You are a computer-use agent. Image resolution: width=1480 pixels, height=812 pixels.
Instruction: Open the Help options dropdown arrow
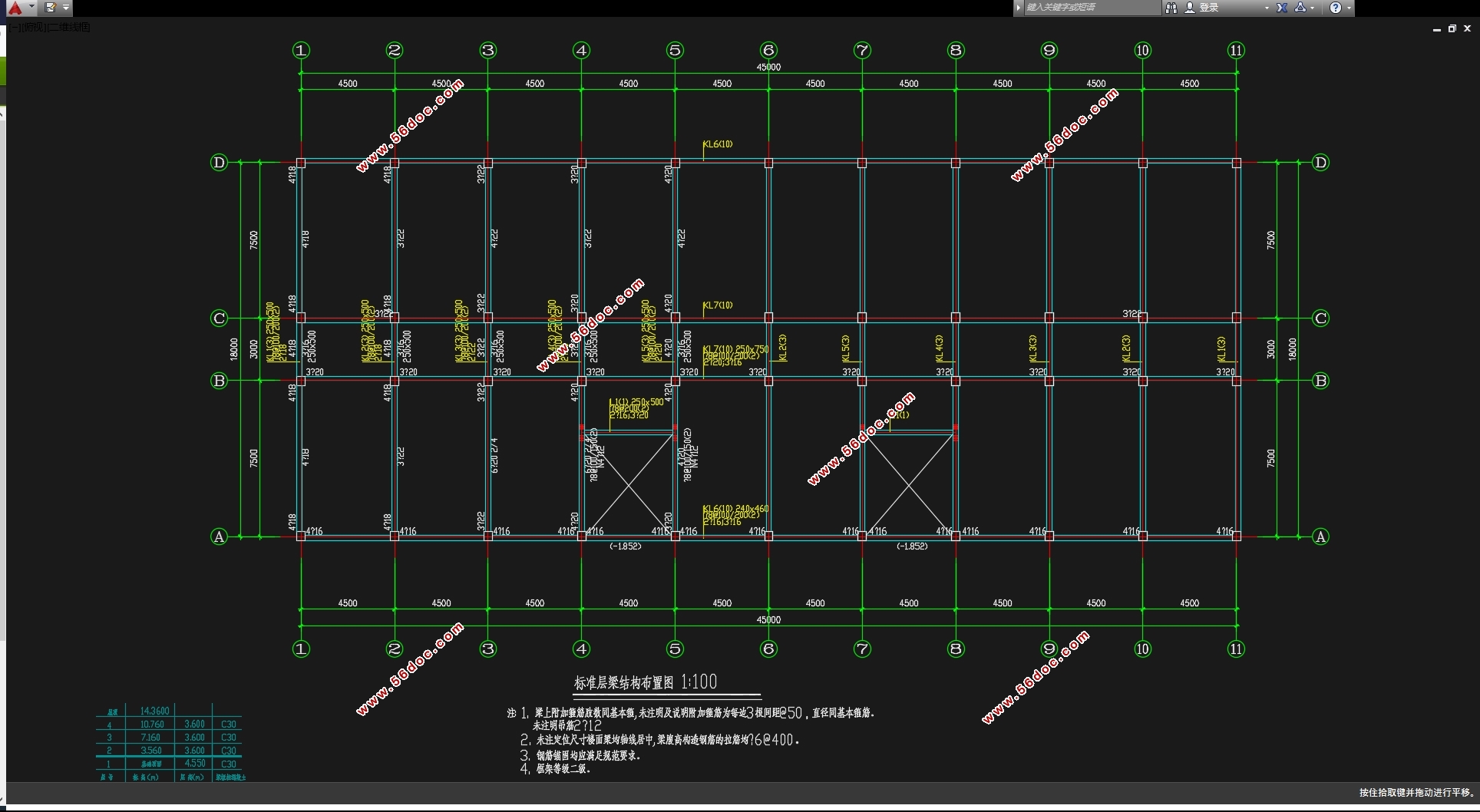1349,8
